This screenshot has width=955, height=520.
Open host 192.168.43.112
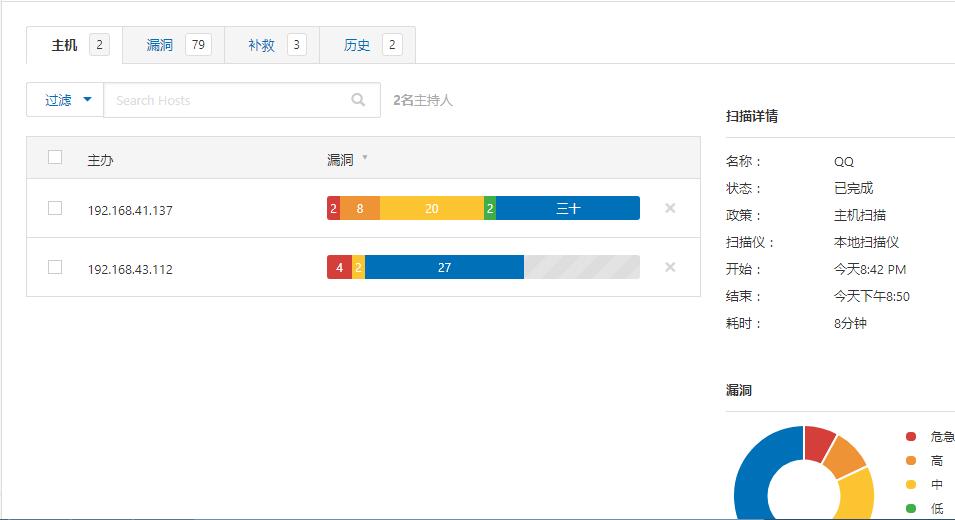click(130, 270)
